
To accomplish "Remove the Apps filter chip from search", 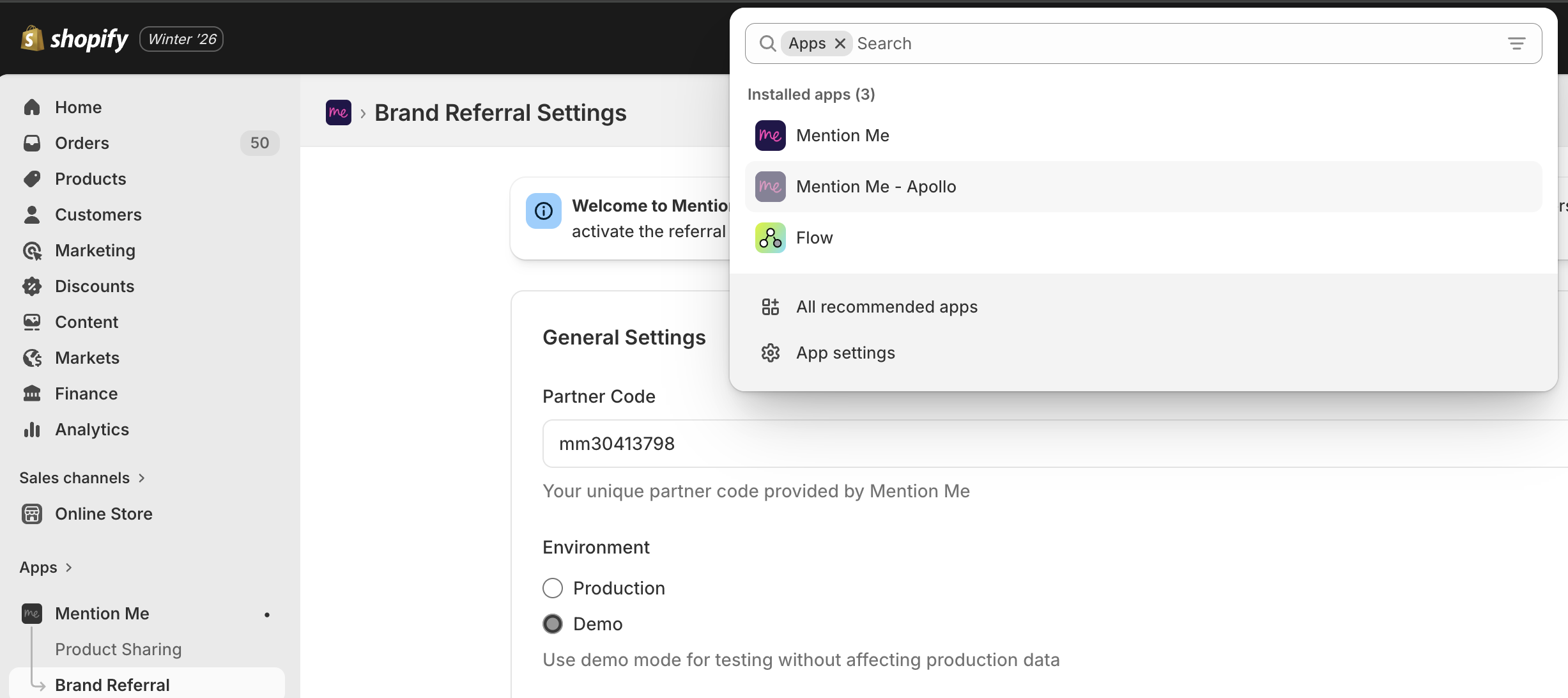I will tap(840, 43).
